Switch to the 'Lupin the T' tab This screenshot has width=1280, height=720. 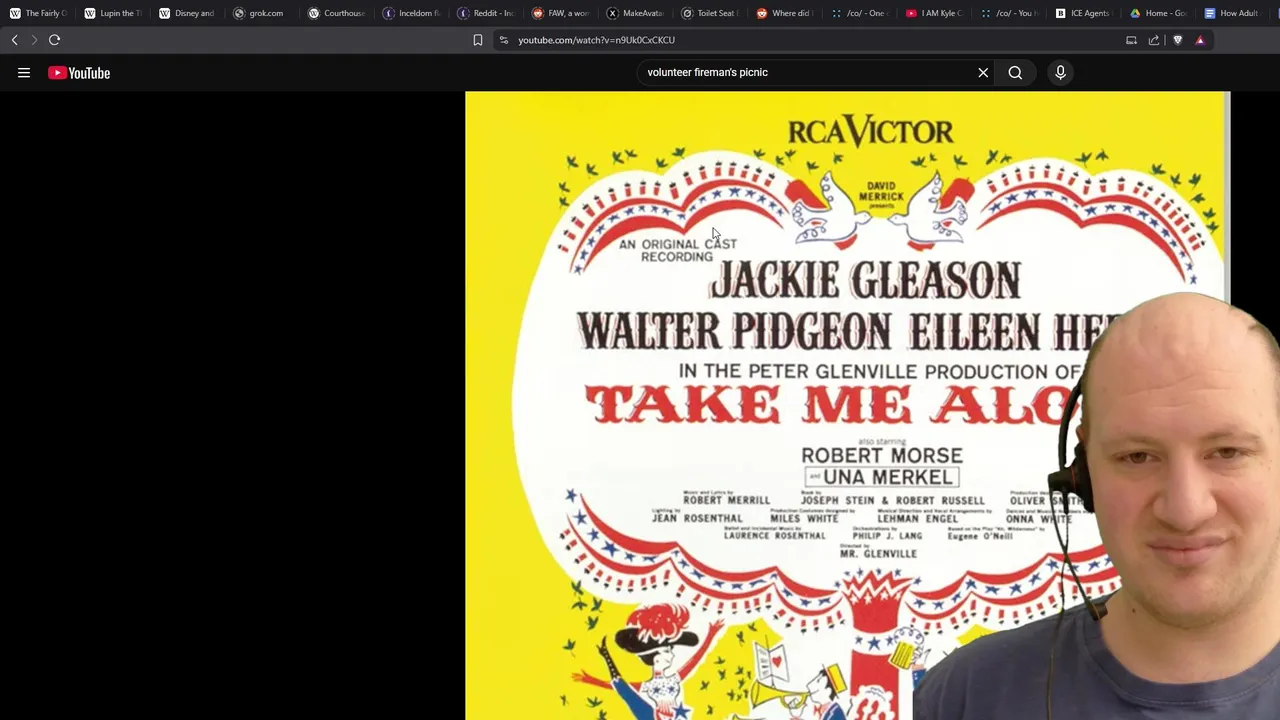coord(112,13)
